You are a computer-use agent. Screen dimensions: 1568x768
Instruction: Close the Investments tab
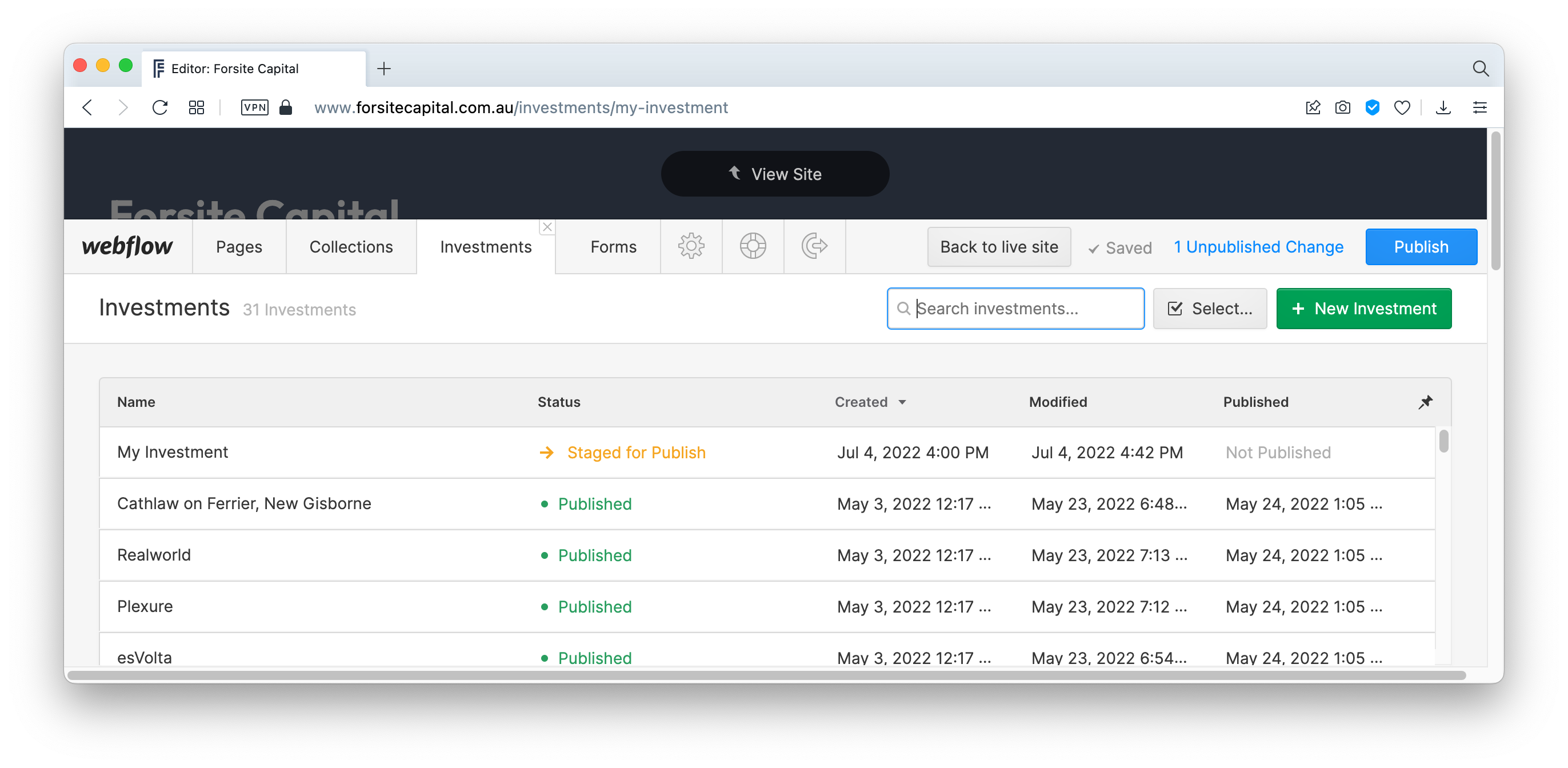547,227
